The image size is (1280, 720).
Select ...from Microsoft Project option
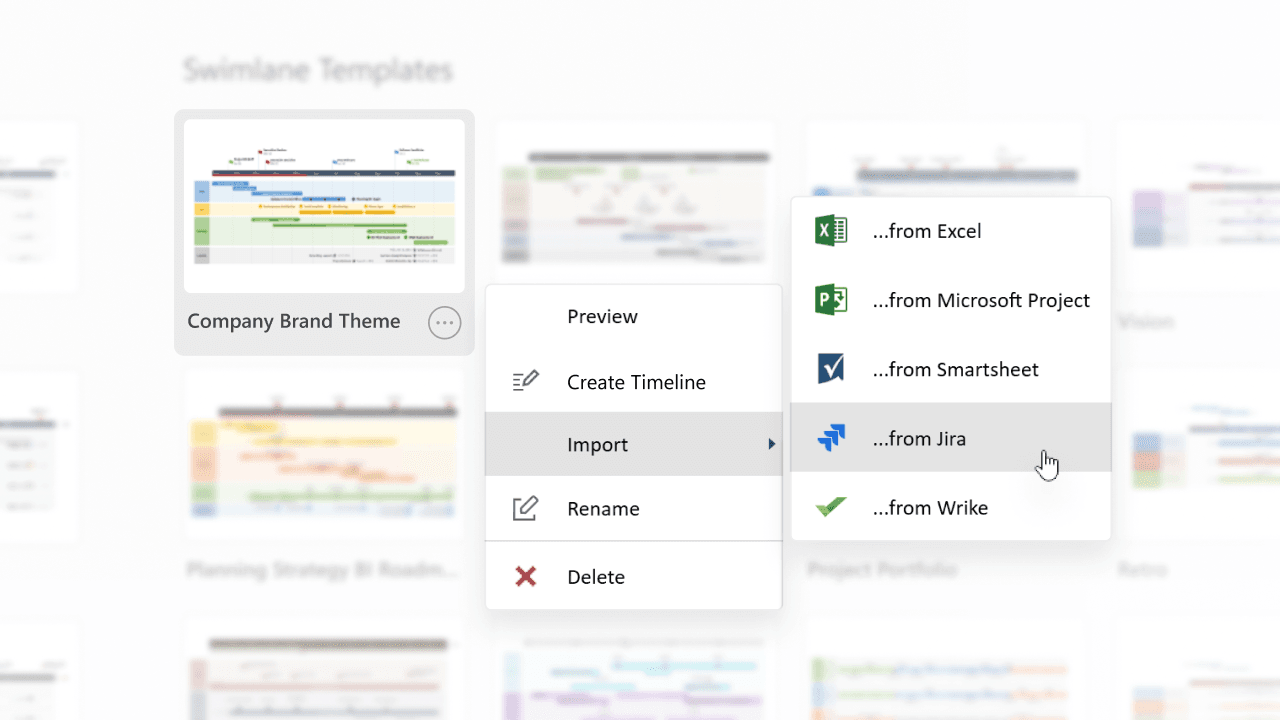pyautogui.click(x=951, y=300)
